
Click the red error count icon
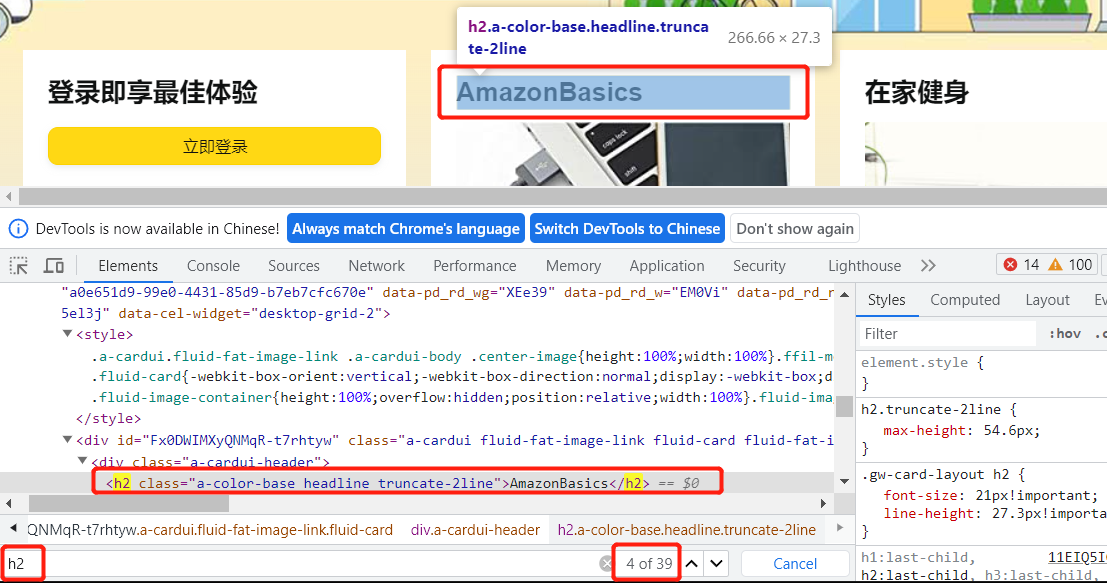(x=1010, y=265)
